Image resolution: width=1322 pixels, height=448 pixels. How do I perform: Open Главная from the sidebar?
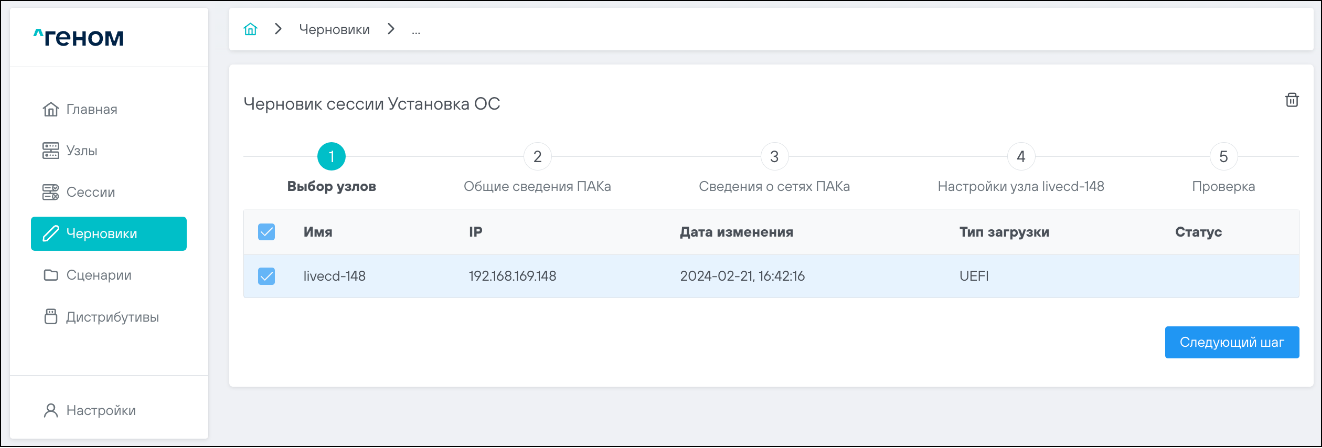pos(92,109)
